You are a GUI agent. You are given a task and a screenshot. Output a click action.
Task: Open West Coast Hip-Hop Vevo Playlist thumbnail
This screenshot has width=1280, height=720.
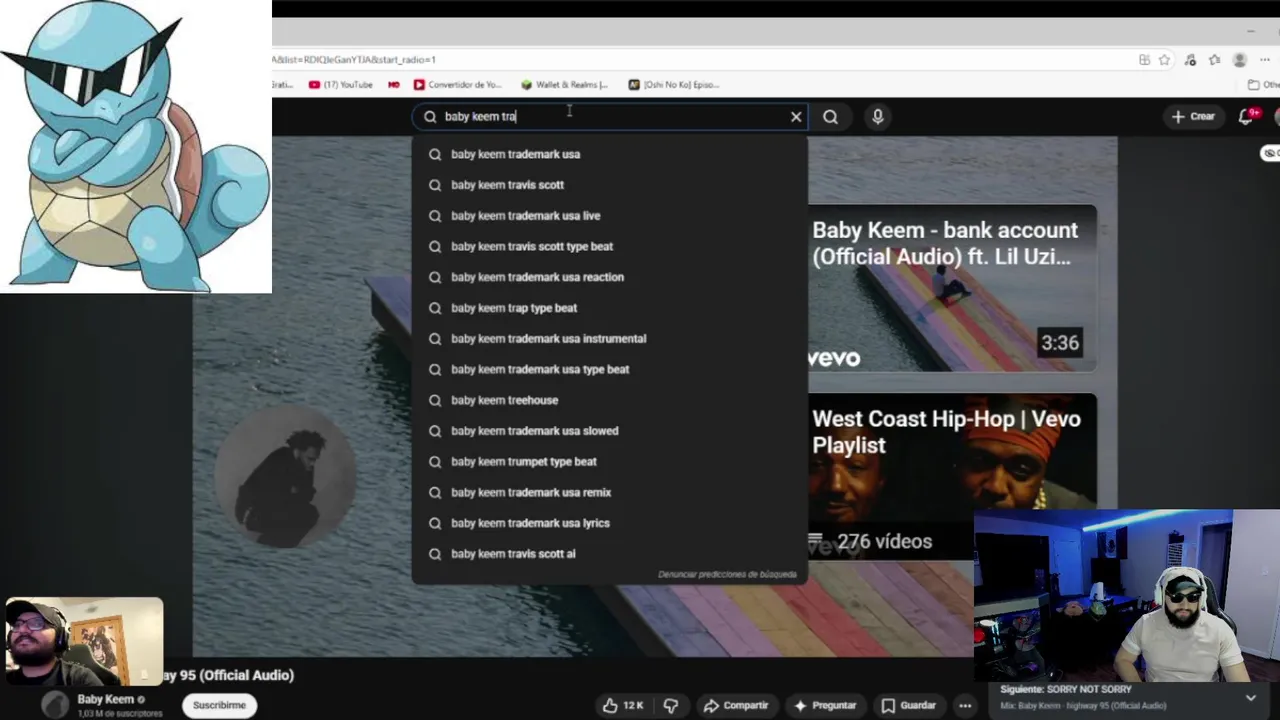952,476
